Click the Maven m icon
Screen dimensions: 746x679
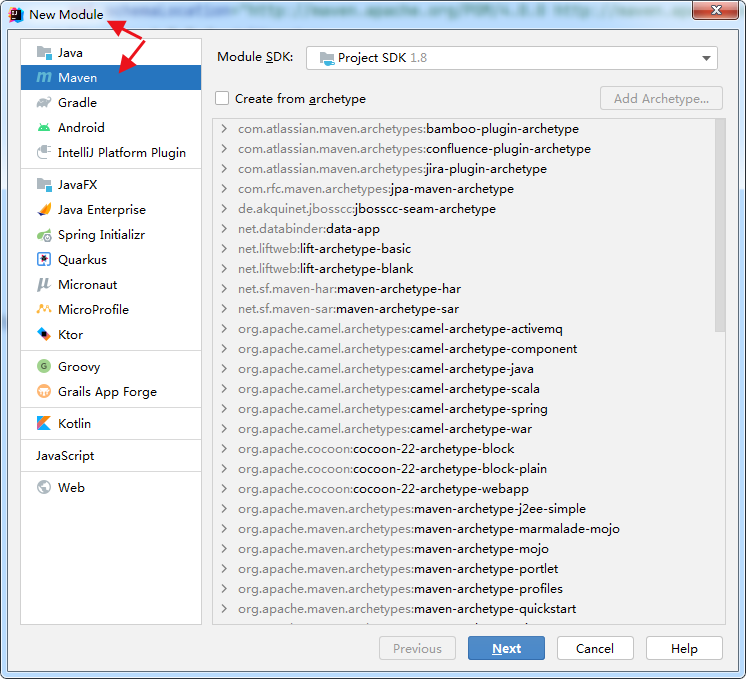[x=44, y=77]
